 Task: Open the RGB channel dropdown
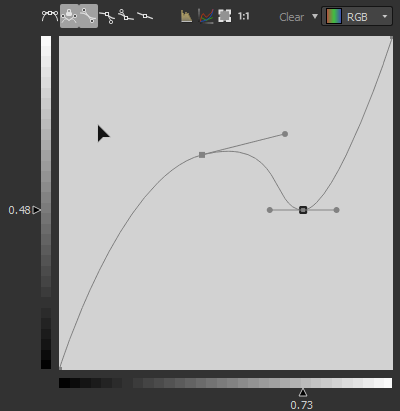tap(357, 16)
